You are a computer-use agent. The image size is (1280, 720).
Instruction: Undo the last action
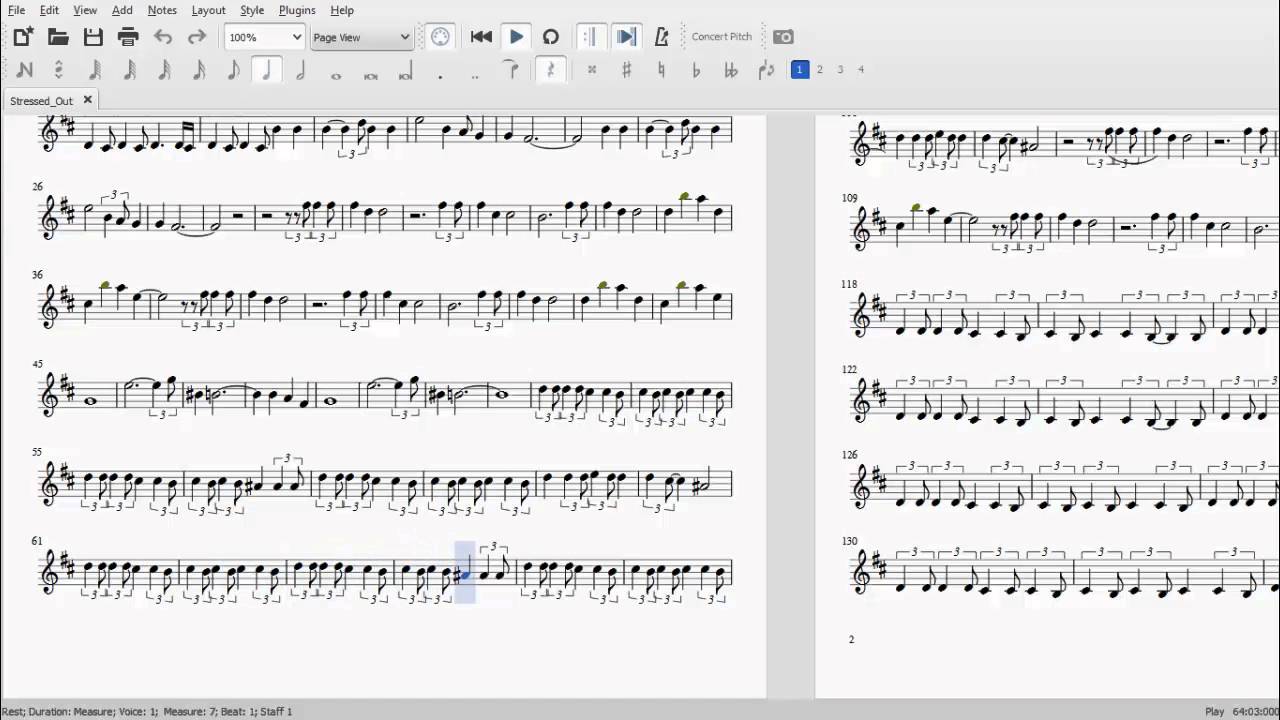pos(163,37)
